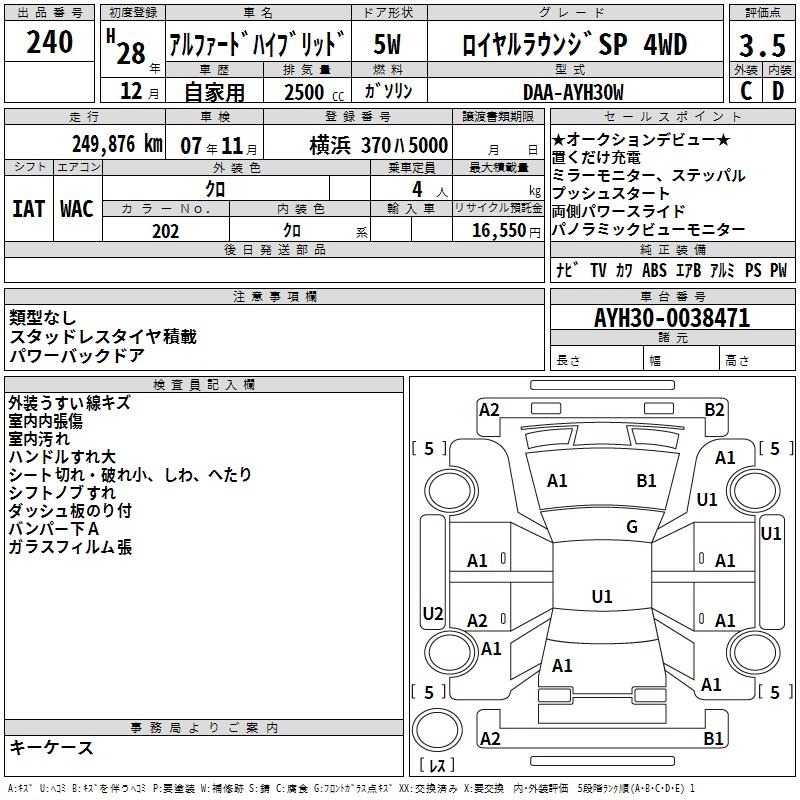Click the lot number 240 field

click(x=49, y=42)
